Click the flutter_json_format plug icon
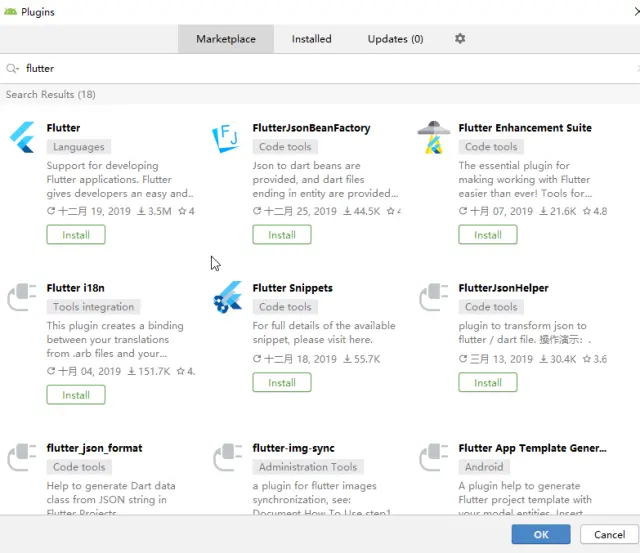 point(22,457)
